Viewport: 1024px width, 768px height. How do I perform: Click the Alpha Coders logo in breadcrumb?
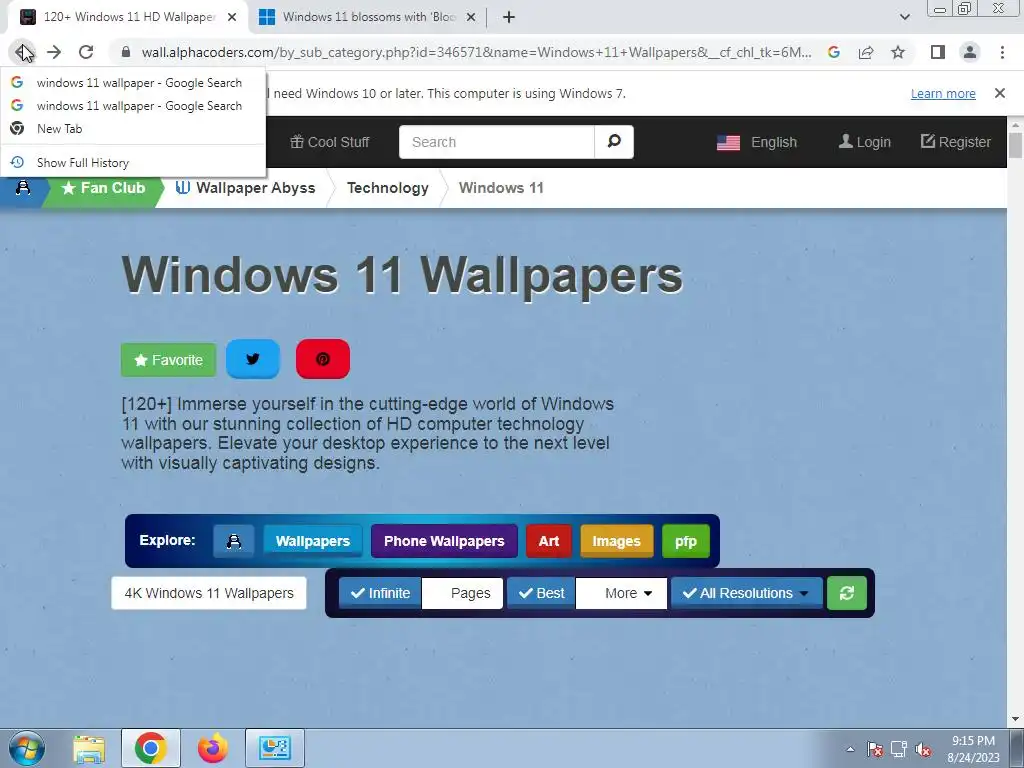(23, 188)
